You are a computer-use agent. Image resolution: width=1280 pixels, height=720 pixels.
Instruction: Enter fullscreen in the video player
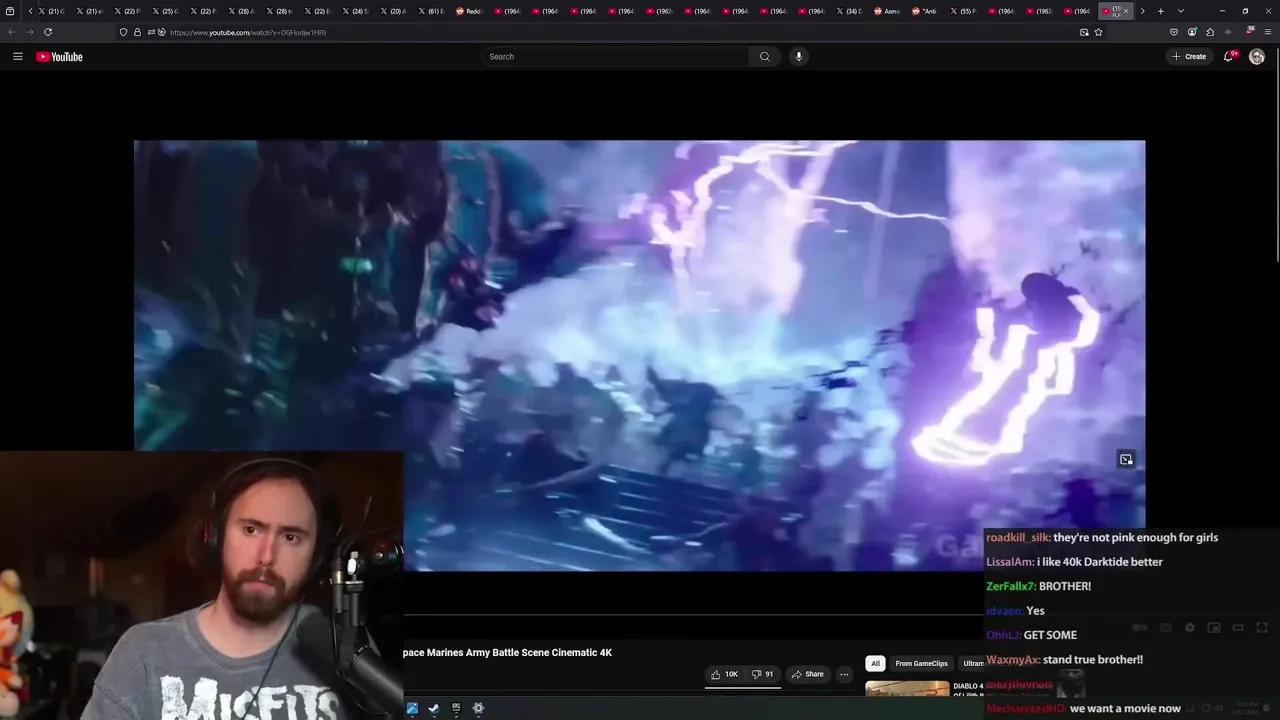1262,628
